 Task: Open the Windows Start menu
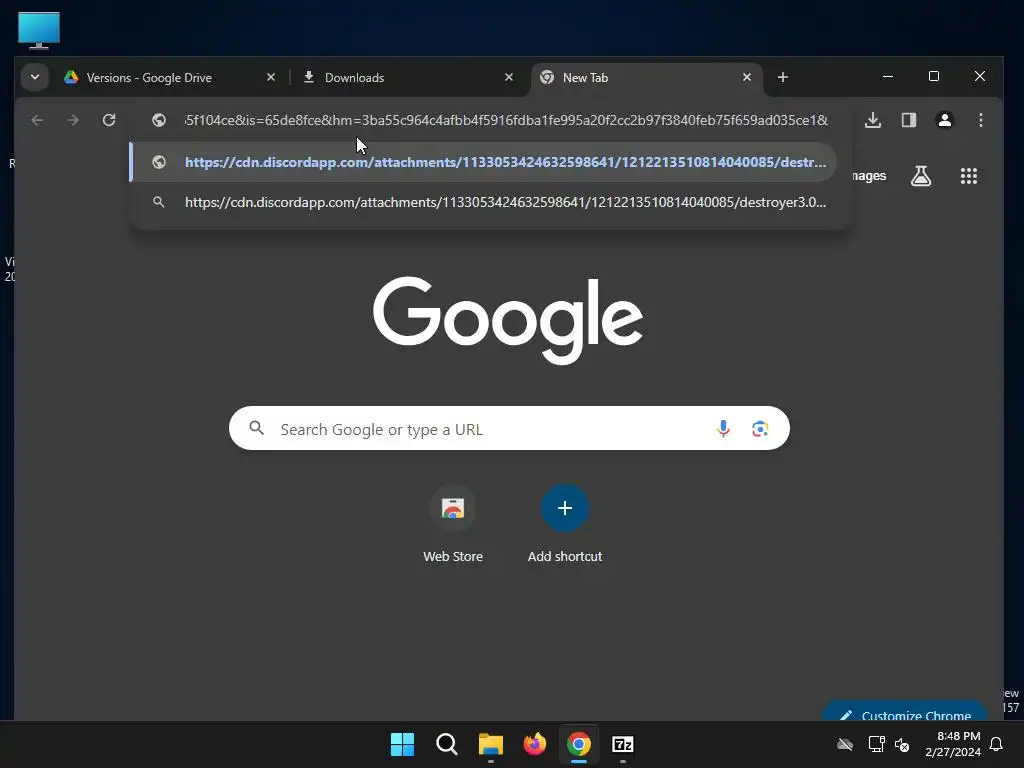coord(402,744)
